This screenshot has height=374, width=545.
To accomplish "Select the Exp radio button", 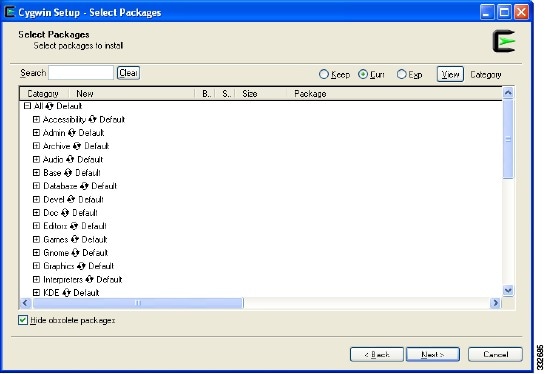I will [401, 74].
